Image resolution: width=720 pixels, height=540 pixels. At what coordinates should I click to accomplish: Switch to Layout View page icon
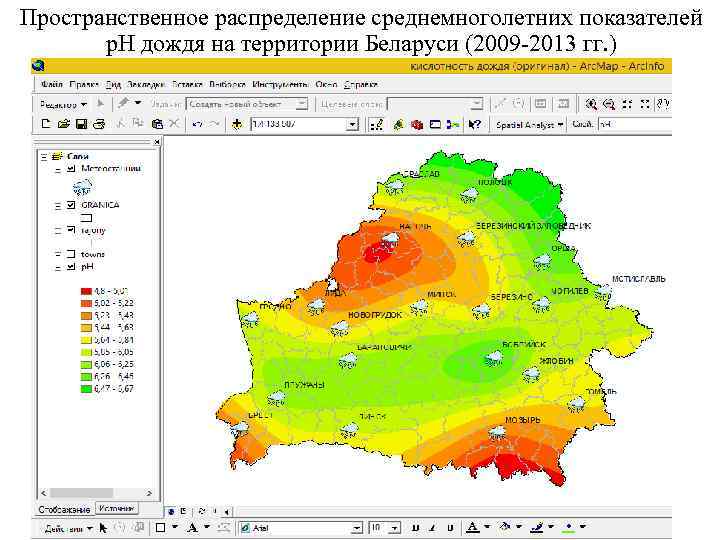point(183,511)
